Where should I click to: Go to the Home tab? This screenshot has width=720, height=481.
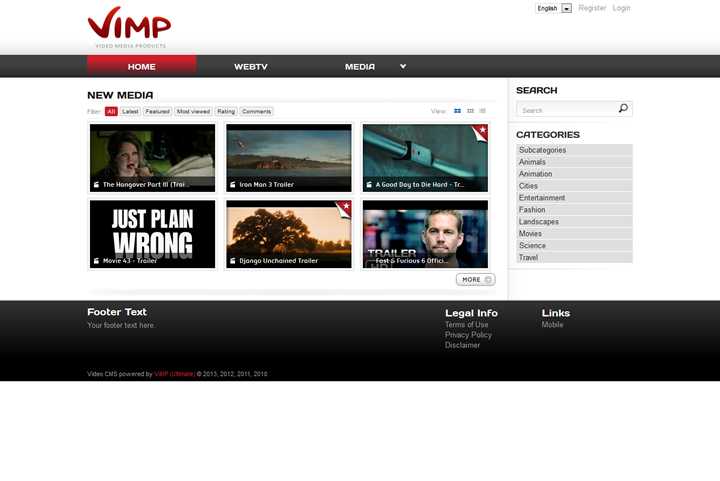[x=141, y=67]
